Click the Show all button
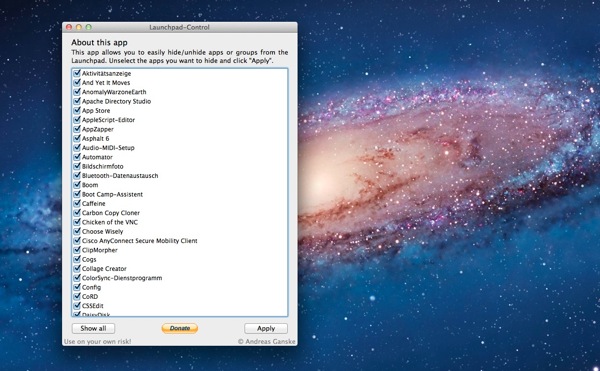The width and height of the screenshot is (600, 371). [93, 328]
